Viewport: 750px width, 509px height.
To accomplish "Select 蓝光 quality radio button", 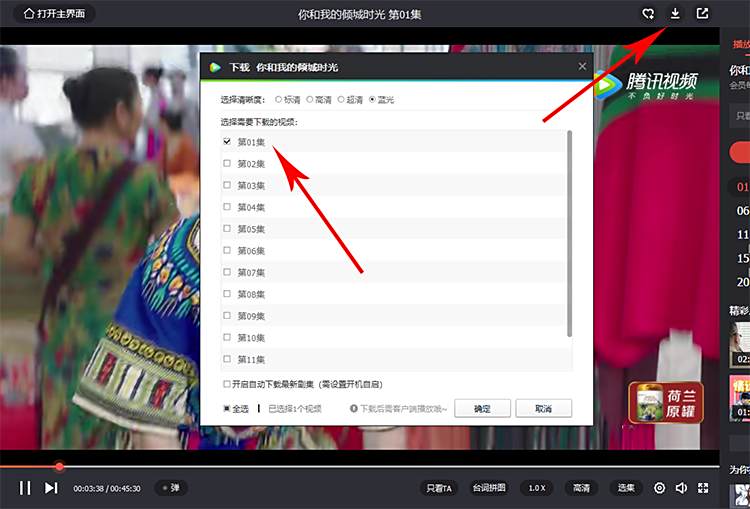I will 372,100.
